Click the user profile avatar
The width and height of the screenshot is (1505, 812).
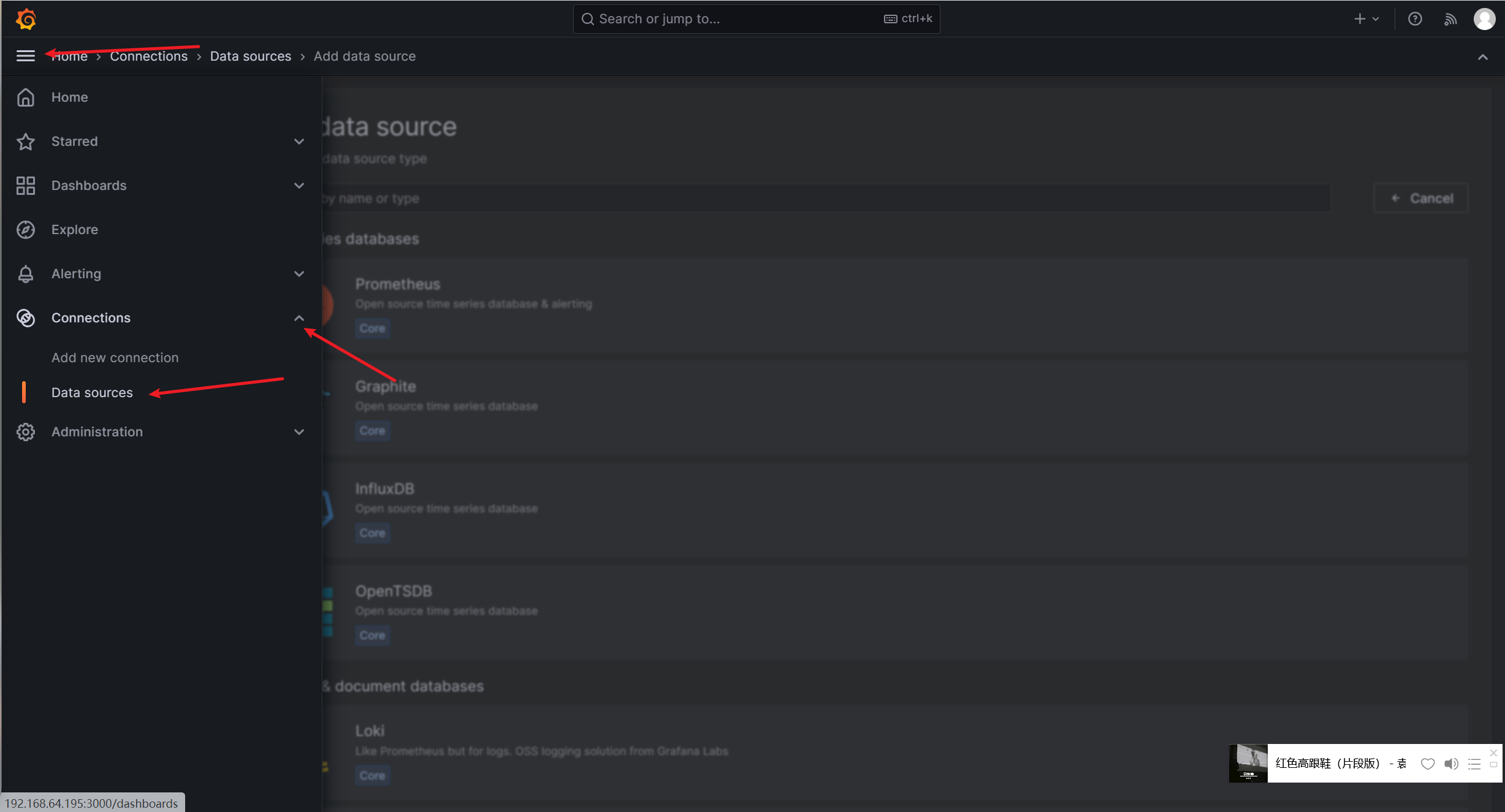[x=1484, y=19]
